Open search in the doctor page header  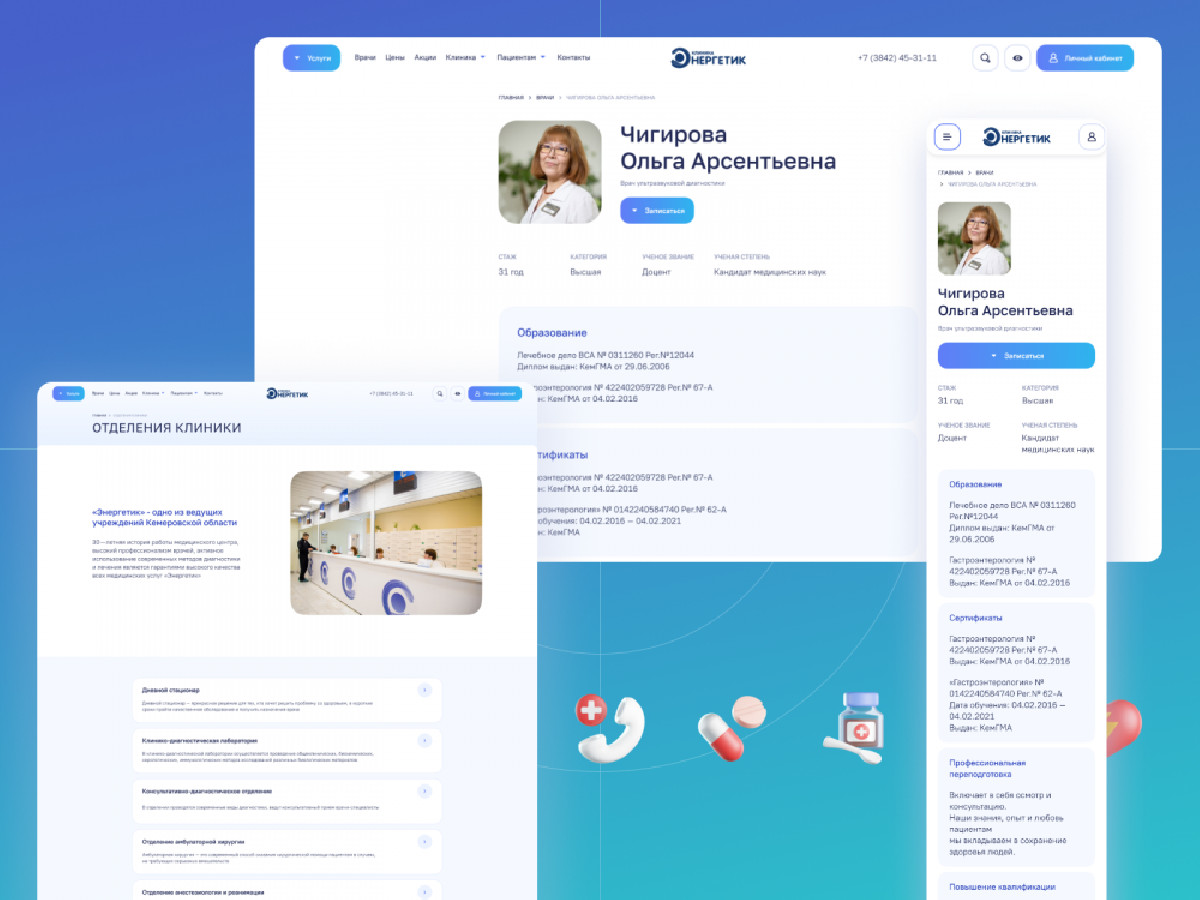pos(985,58)
